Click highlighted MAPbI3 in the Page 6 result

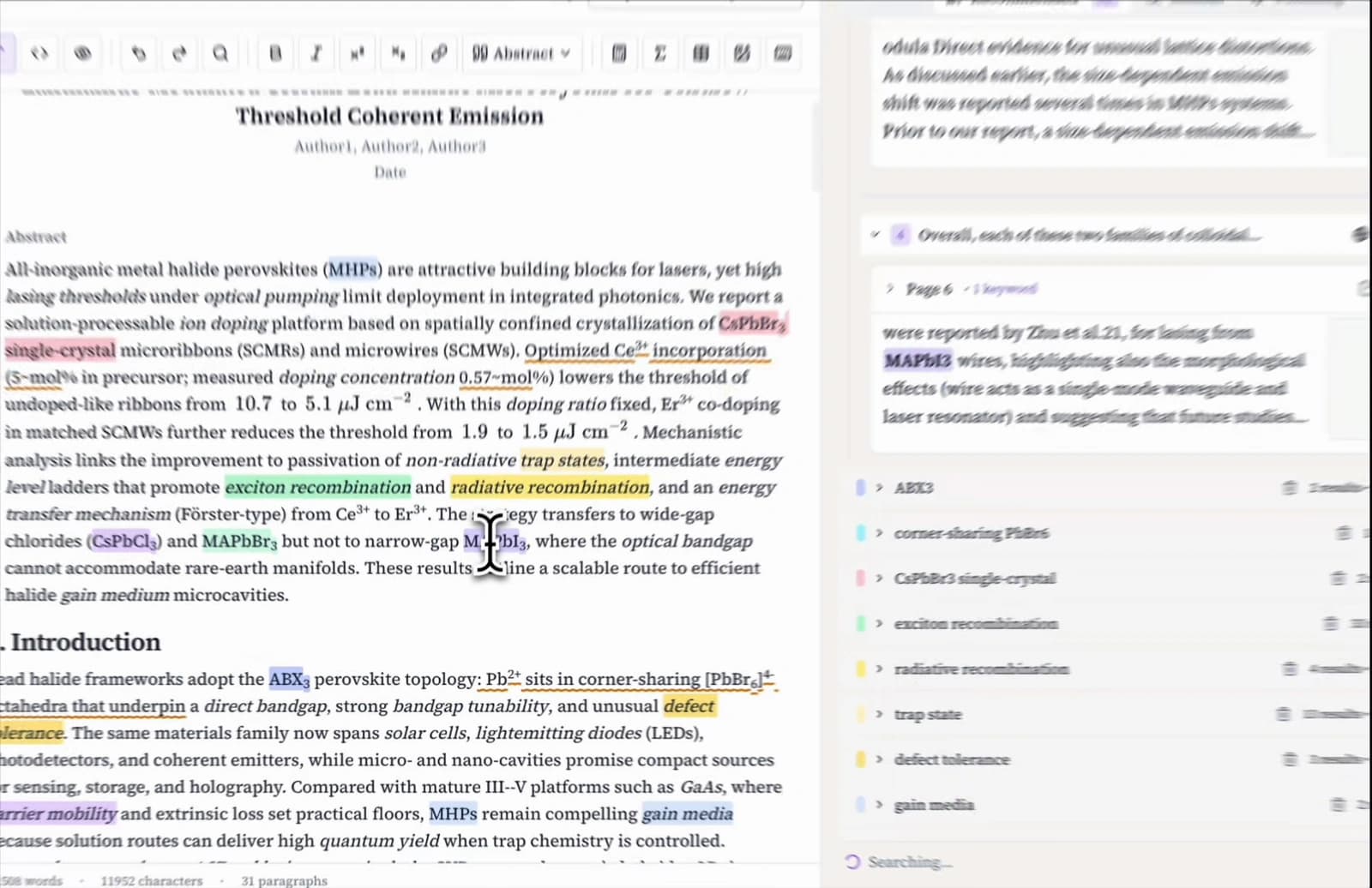[x=918, y=360]
